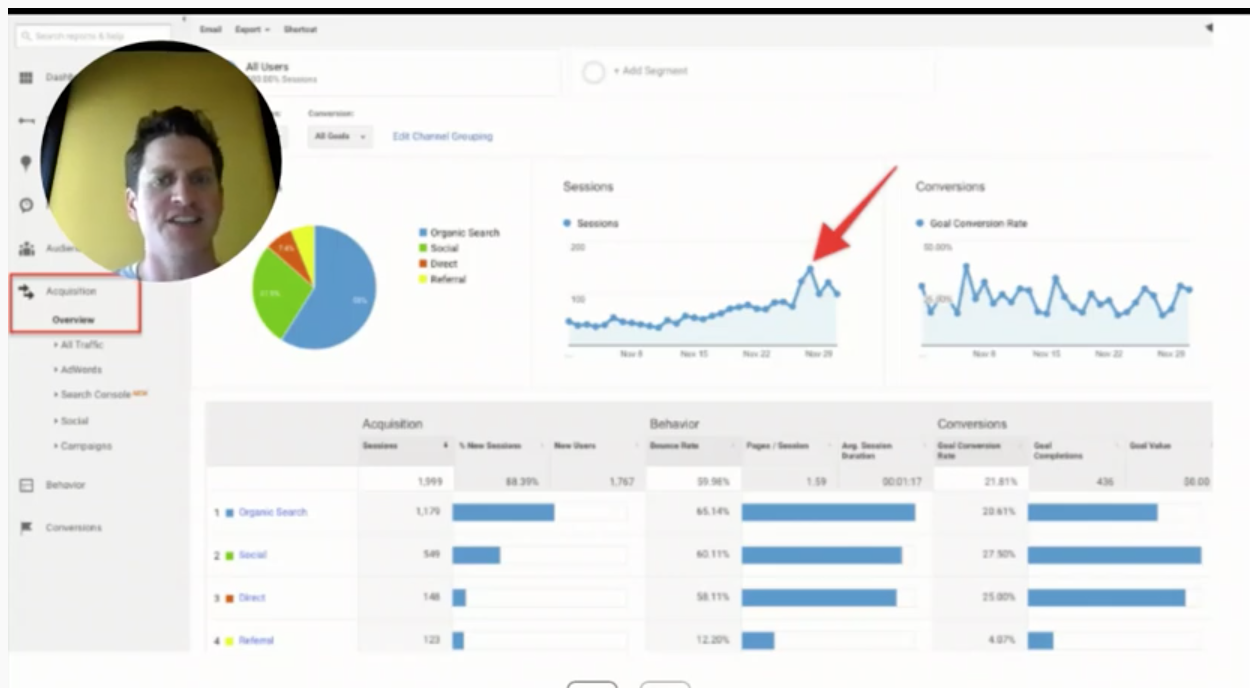Open the All Goals conversion dropdown
The width and height of the screenshot is (1250, 688).
tap(340, 136)
